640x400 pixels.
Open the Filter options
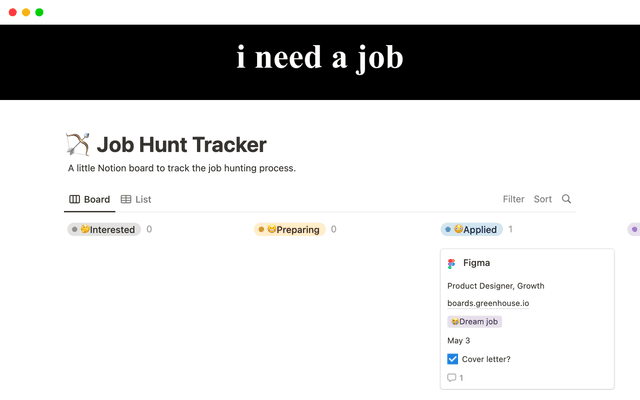coord(513,199)
